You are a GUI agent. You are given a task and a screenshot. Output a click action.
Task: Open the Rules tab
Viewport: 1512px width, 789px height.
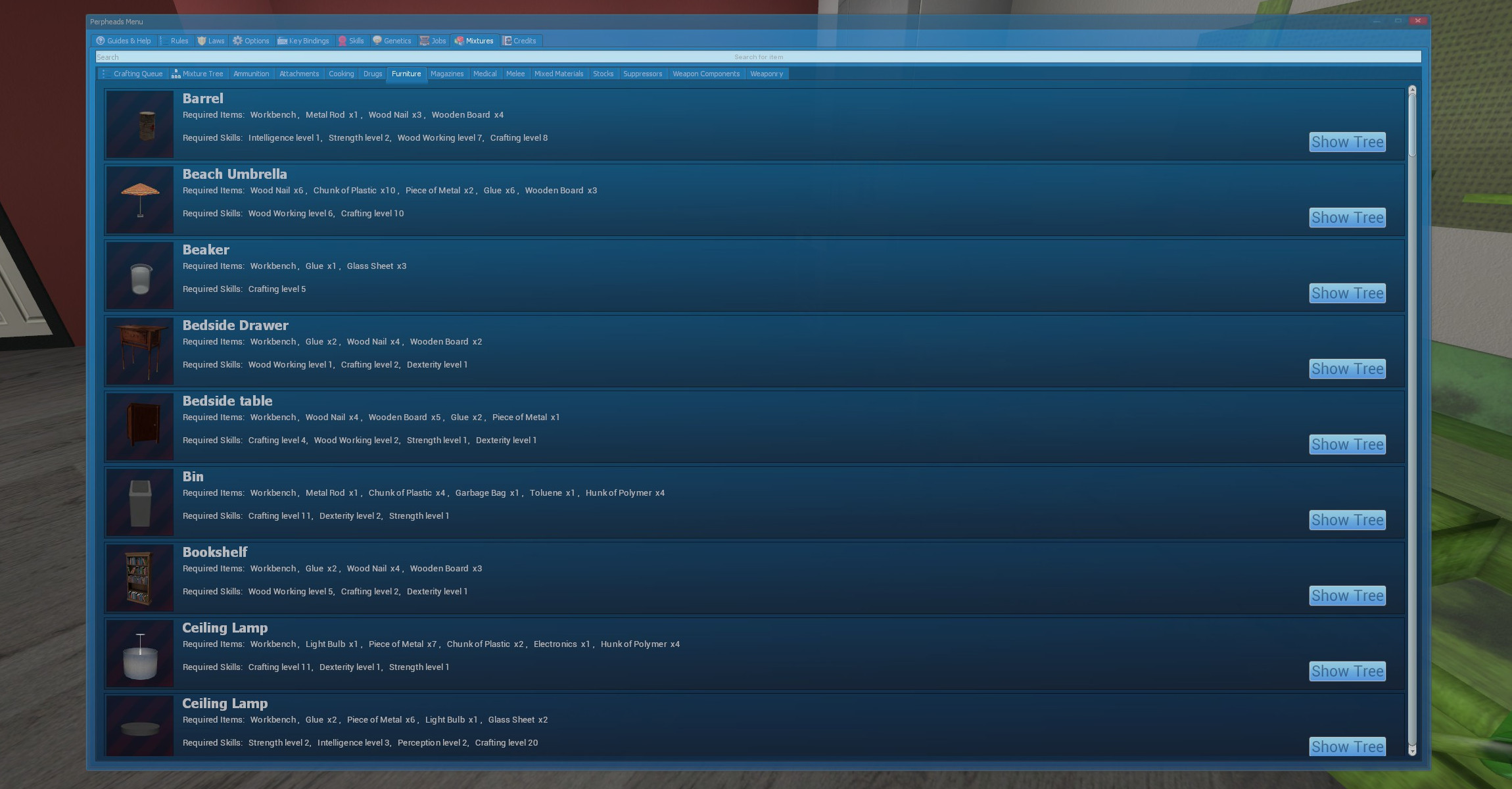click(174, 41)
